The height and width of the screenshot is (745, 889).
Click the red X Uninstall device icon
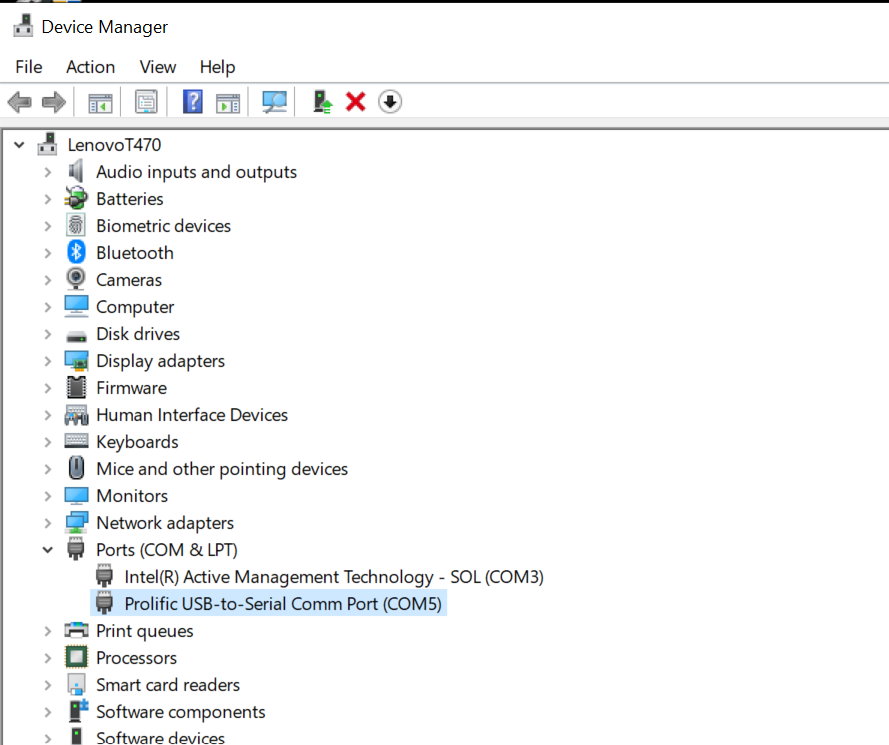click(x=355, y=102)
